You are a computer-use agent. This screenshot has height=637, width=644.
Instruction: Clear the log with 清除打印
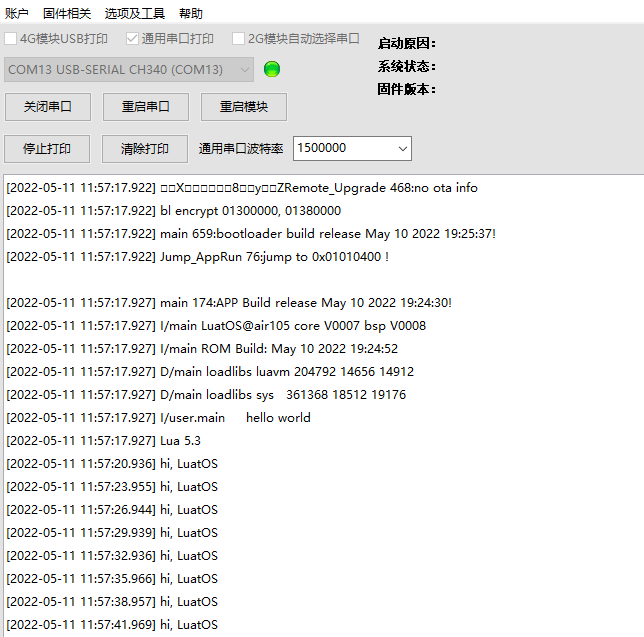coord(145,149)
